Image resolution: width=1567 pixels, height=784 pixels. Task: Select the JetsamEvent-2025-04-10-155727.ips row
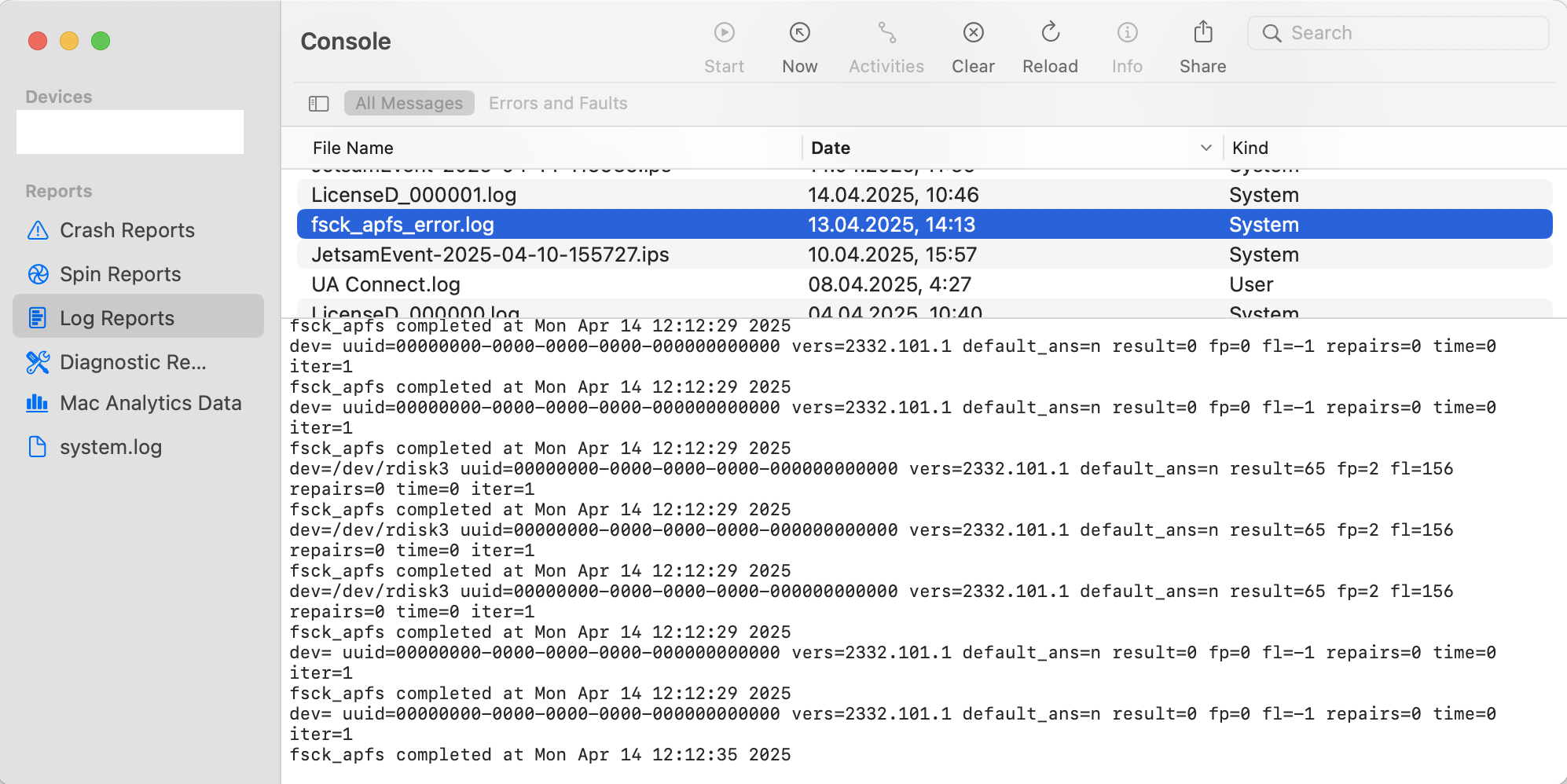pos(924,255)
